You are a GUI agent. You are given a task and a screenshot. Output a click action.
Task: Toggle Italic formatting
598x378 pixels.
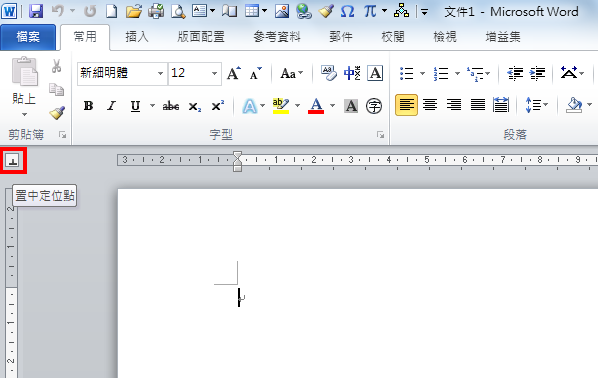coord(111,106)
